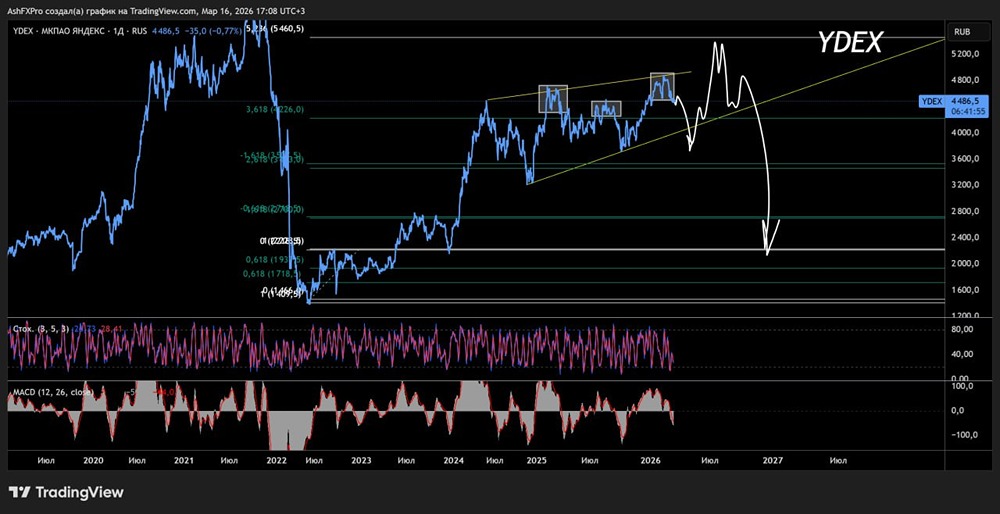Click the 4800,0 price axis label
The width and height of the screenshot is (1000, 514).
pyautogui.click(x=965, y=80)
